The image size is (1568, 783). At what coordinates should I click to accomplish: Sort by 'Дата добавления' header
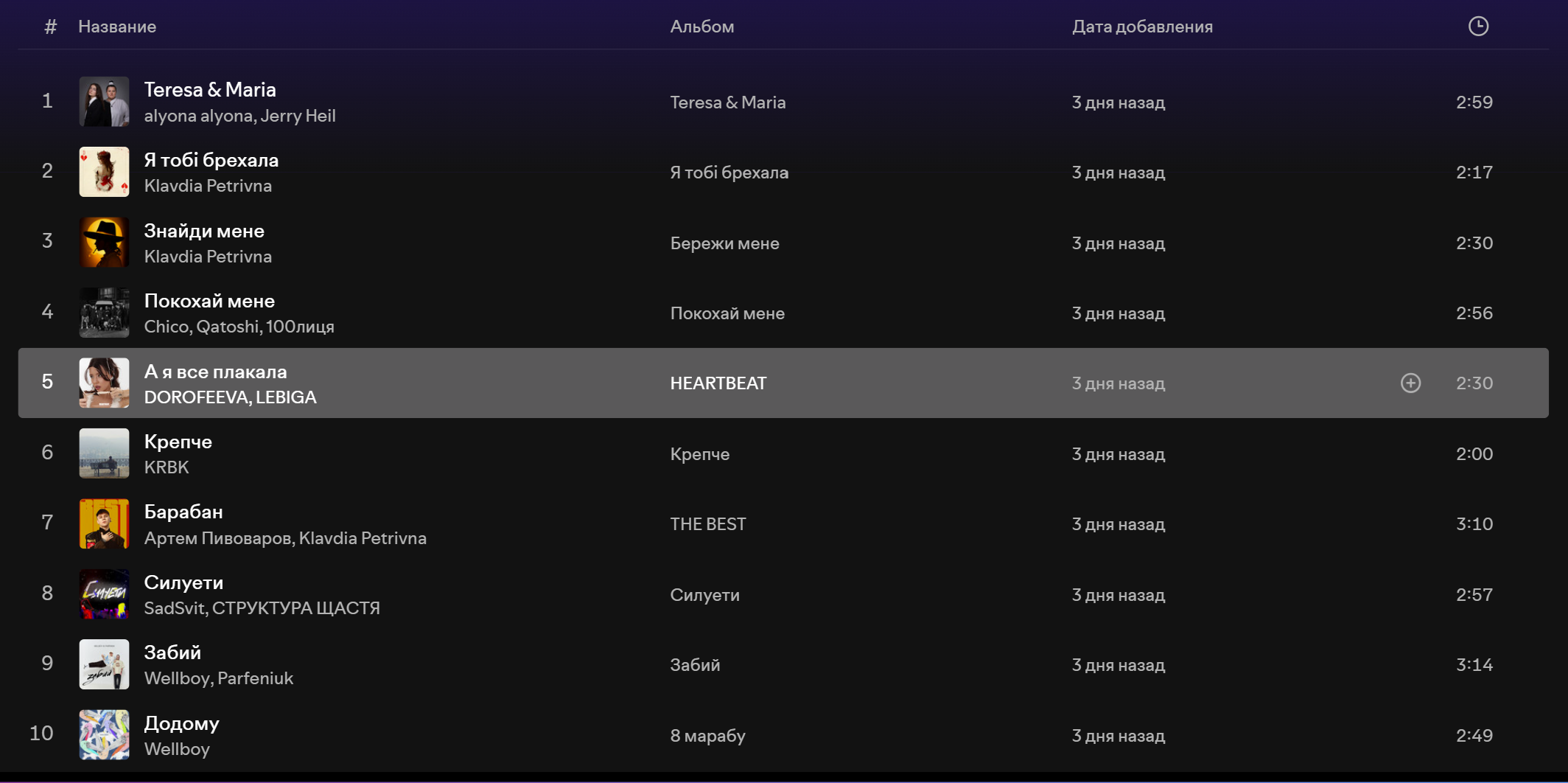[1141, 27]
